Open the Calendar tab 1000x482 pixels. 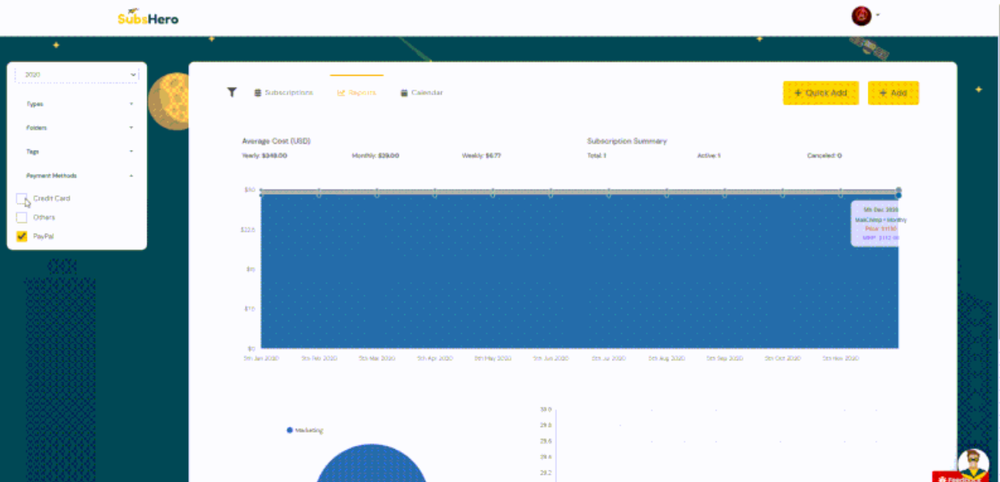pos(422,92)
